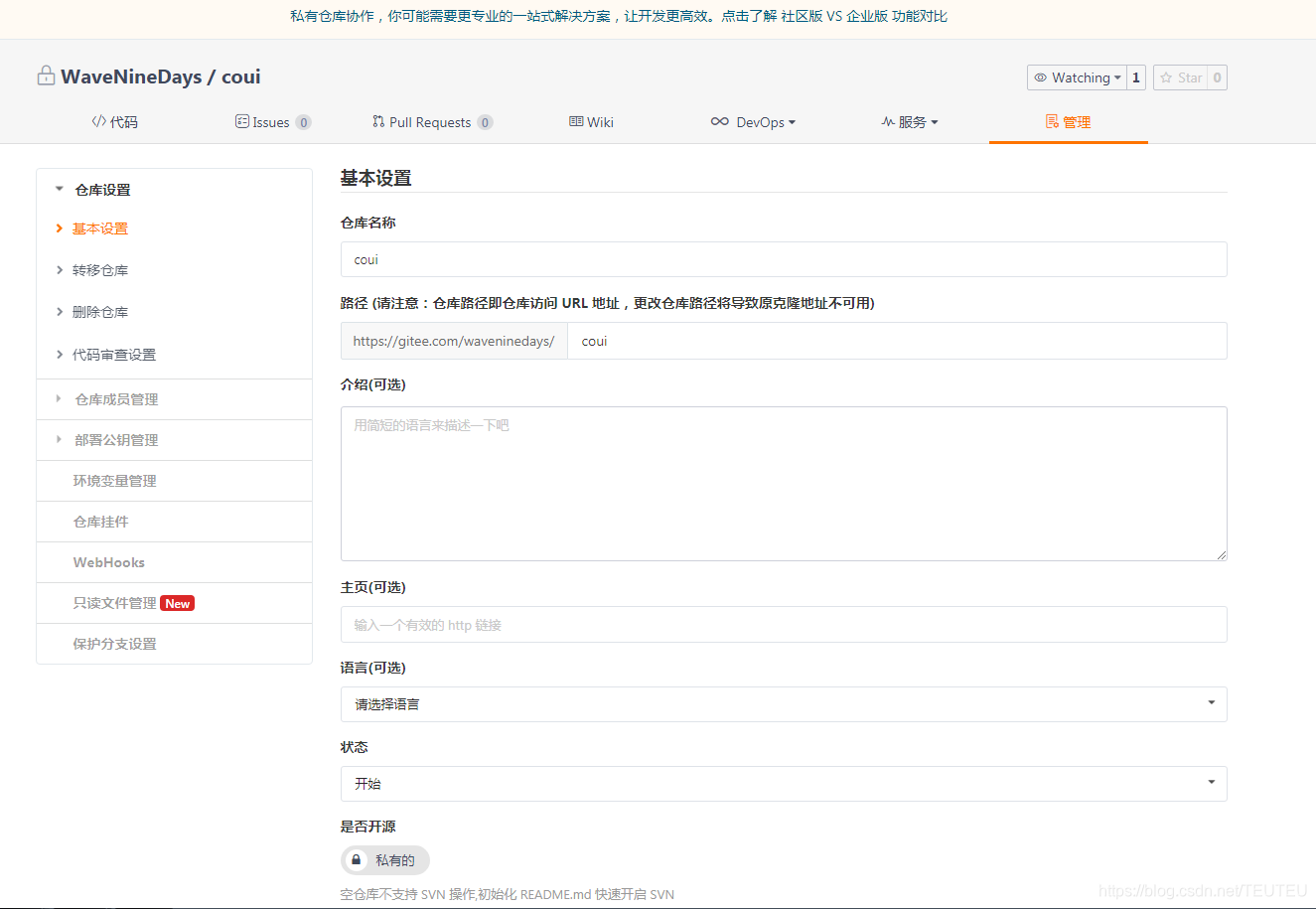Screen dimensions: 1316x909
Task: Open the 请选择语言 language dropdown
Action: click(x=784, y=703)
